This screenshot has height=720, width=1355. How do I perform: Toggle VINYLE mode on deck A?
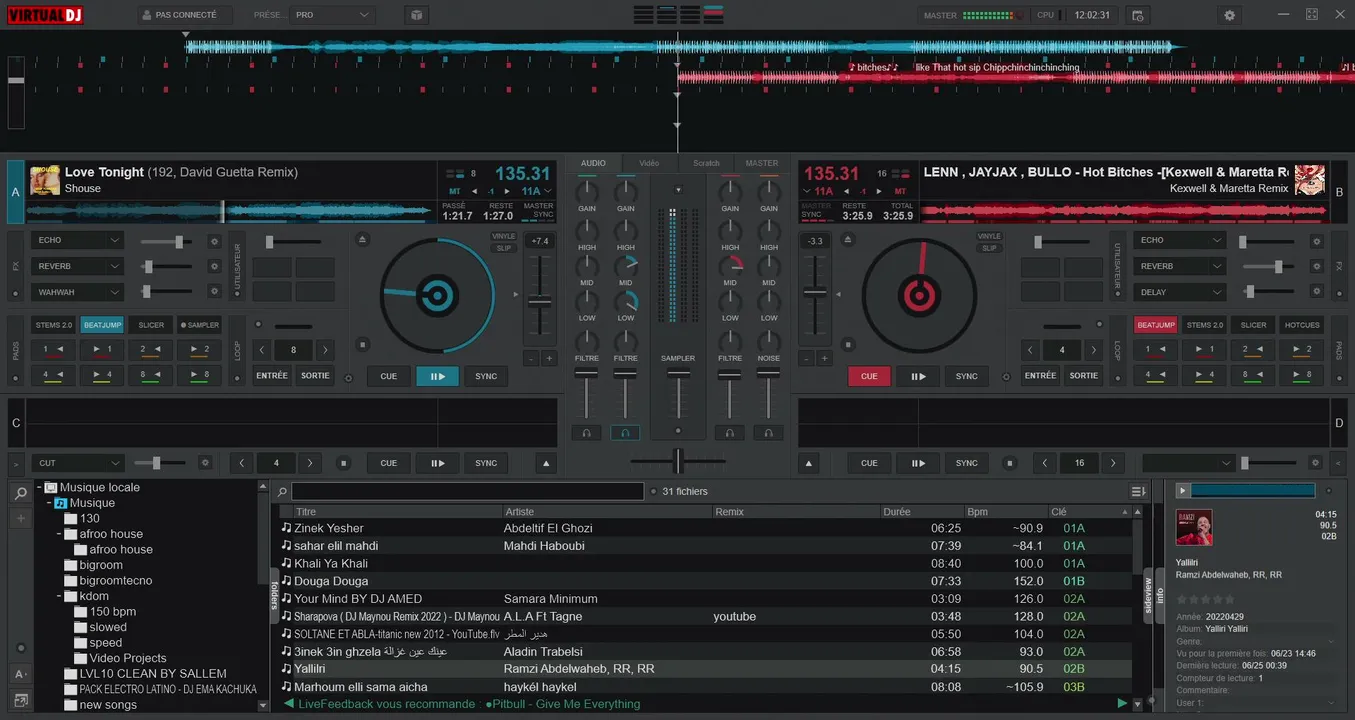504,237
